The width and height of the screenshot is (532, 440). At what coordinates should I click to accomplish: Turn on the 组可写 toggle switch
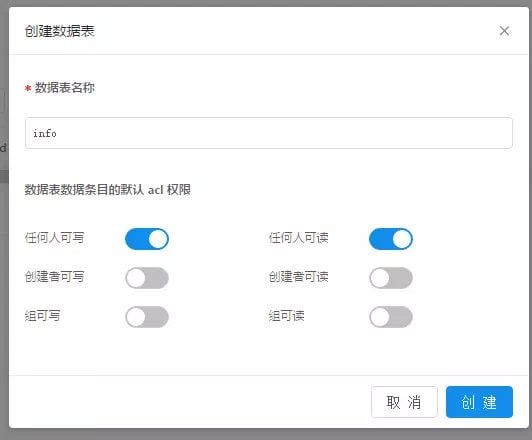click(x=147, y=317)
